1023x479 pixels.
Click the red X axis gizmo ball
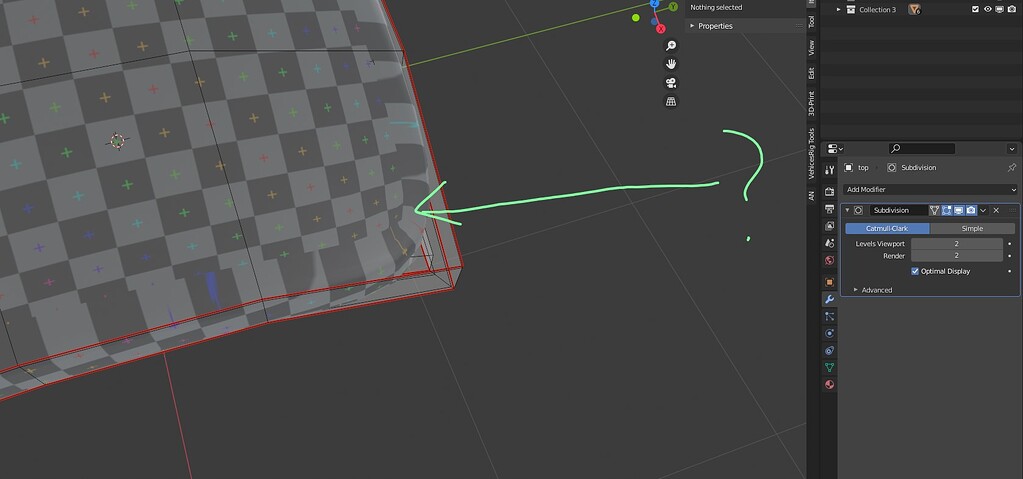pyautogui.click(x=660, y=29)
